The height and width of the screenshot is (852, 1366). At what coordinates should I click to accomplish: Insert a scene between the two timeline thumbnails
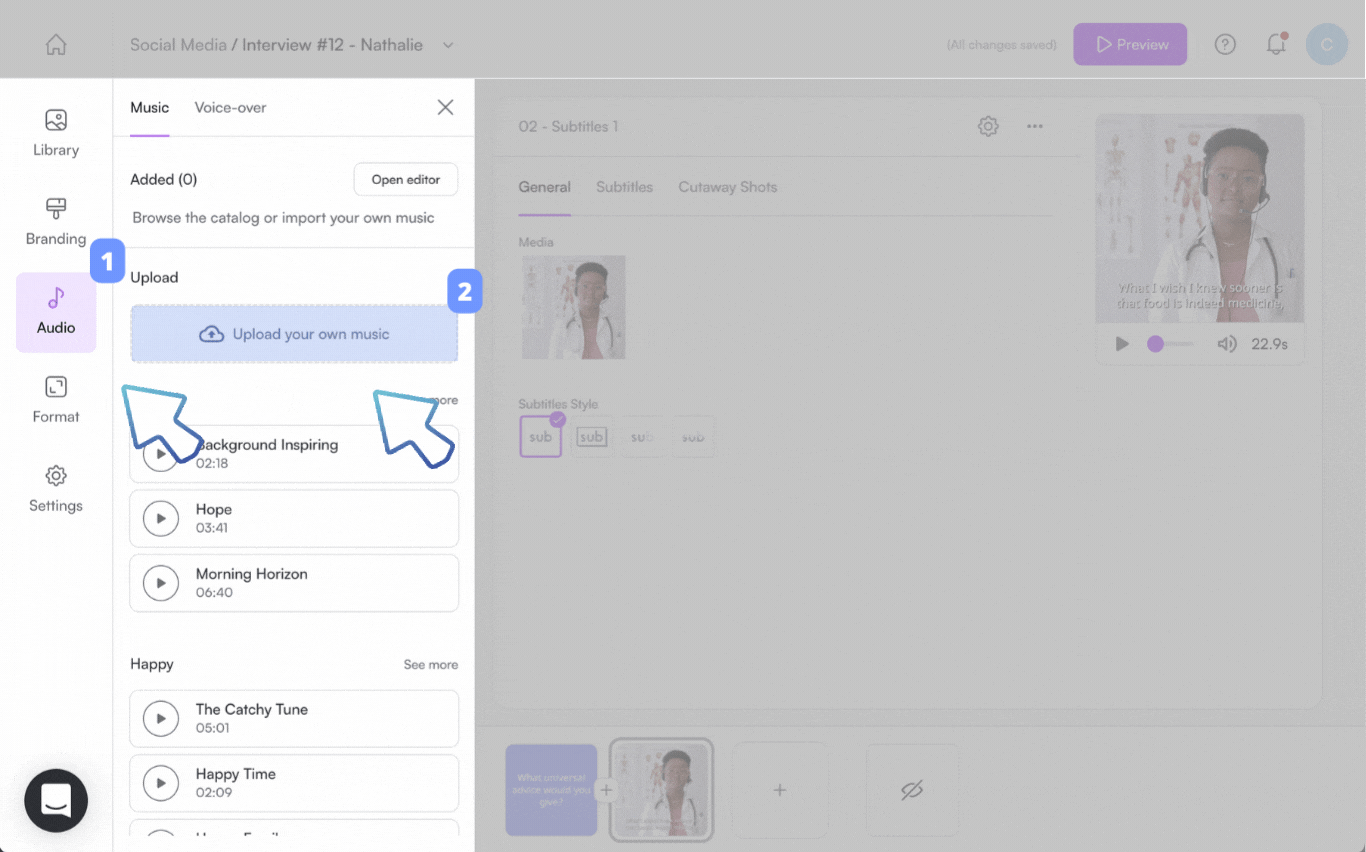tap(606, 790)
